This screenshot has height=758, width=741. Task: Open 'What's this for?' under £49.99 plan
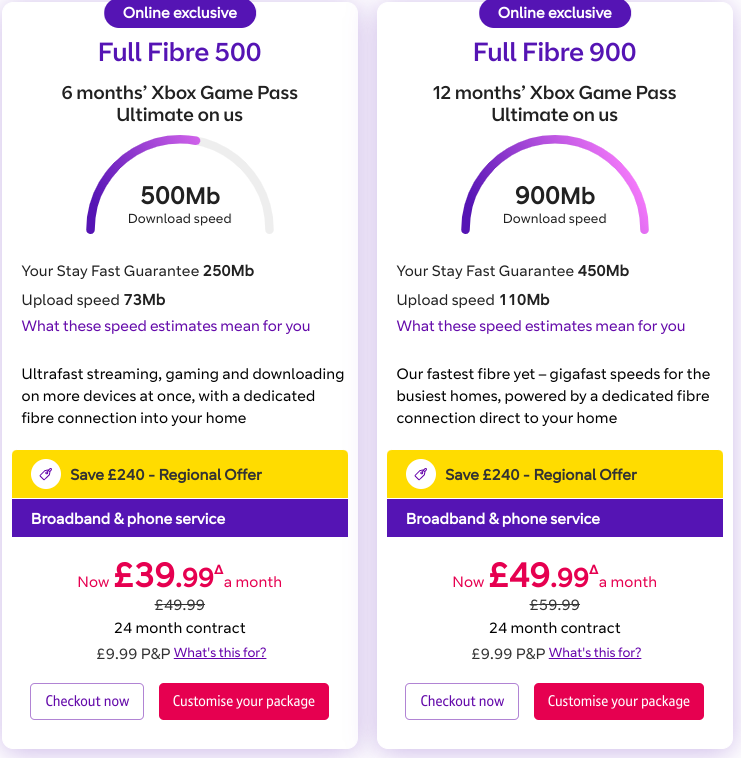tap(595, 653)
